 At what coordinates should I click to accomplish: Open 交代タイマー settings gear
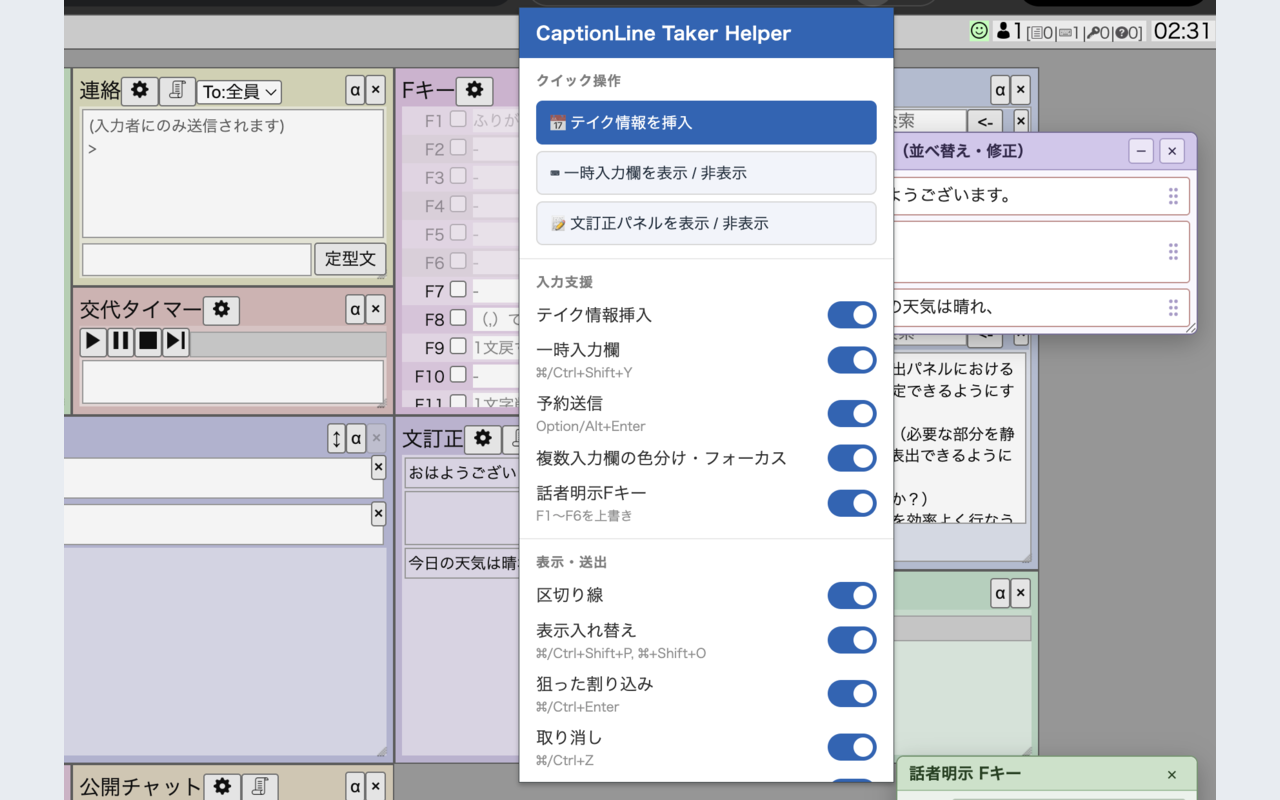221,310
